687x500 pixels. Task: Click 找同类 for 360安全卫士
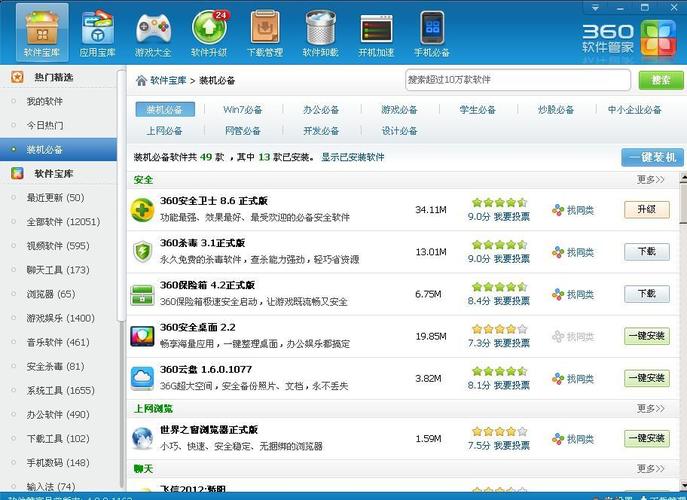point(573,210)
